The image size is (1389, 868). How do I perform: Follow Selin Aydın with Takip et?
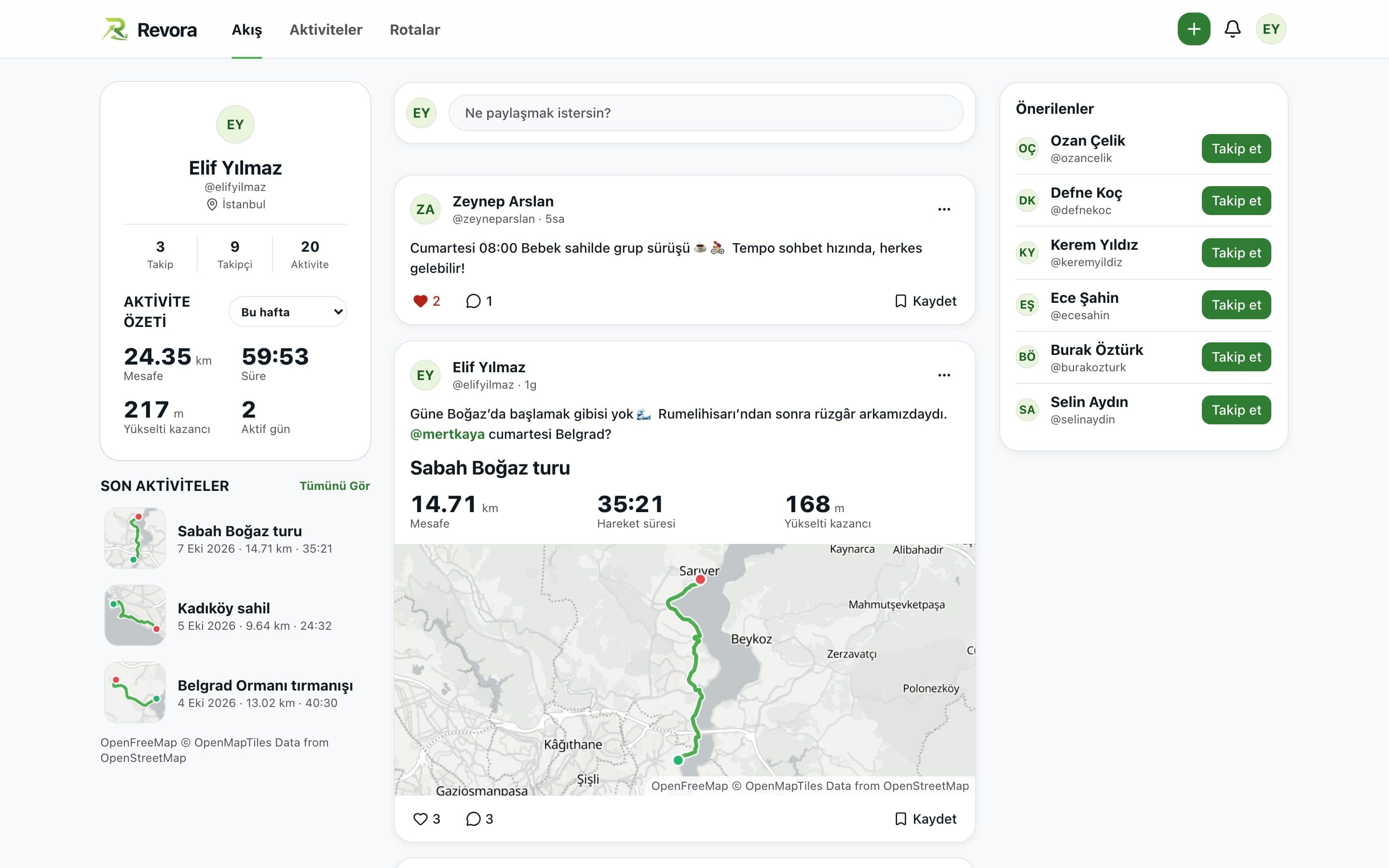coord(1236,410)
